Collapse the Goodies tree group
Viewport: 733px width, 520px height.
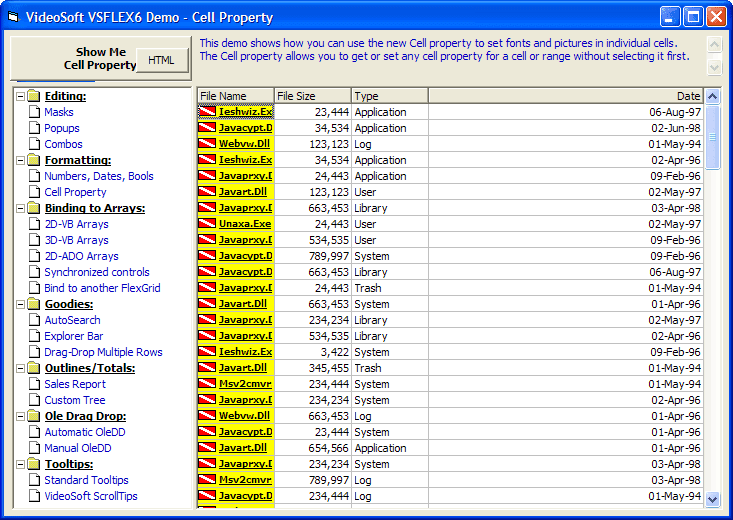[21, 304]
